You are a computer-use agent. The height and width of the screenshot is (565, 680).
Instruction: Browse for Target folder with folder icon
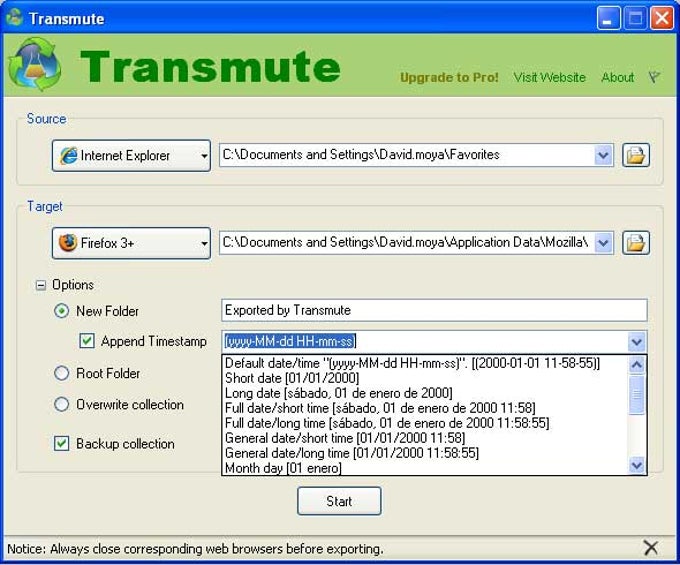636,243
